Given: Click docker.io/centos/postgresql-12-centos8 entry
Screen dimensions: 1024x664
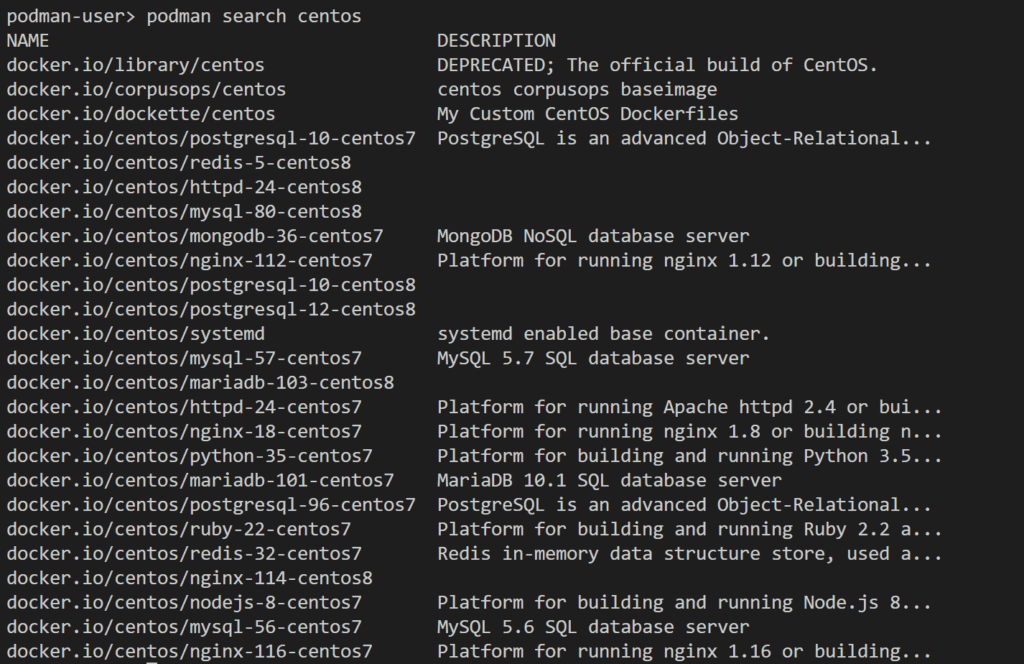Looking at the screenshot, I should pos(211,309).
